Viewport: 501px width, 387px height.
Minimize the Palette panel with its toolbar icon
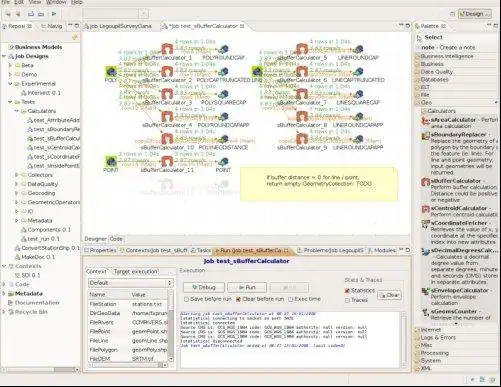489,25
